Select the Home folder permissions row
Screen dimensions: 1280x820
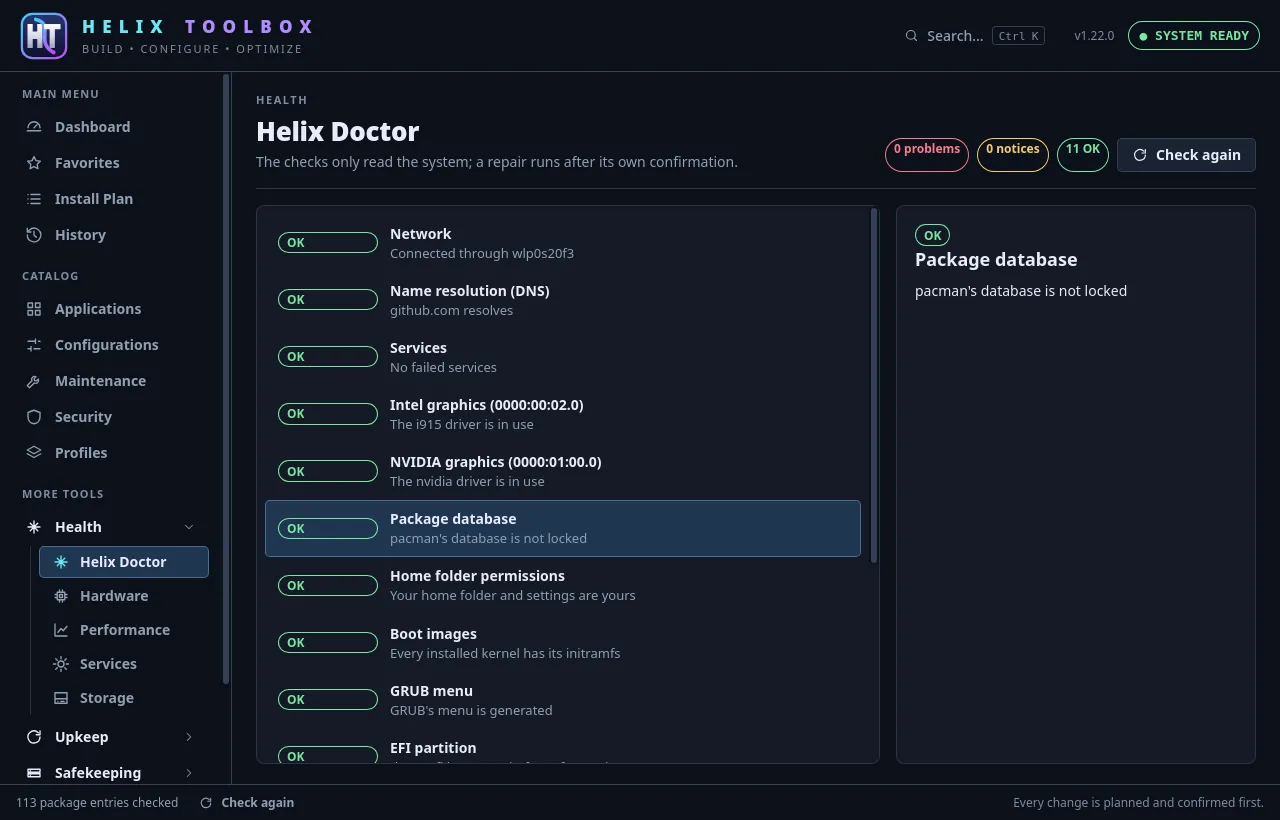563,585
